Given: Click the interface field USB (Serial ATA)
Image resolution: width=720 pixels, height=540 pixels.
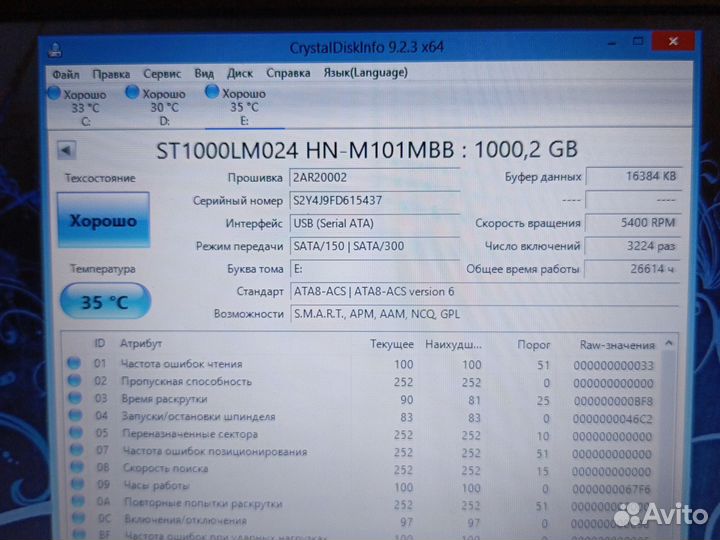Looking at the screenshot, I should pos(374,224).
